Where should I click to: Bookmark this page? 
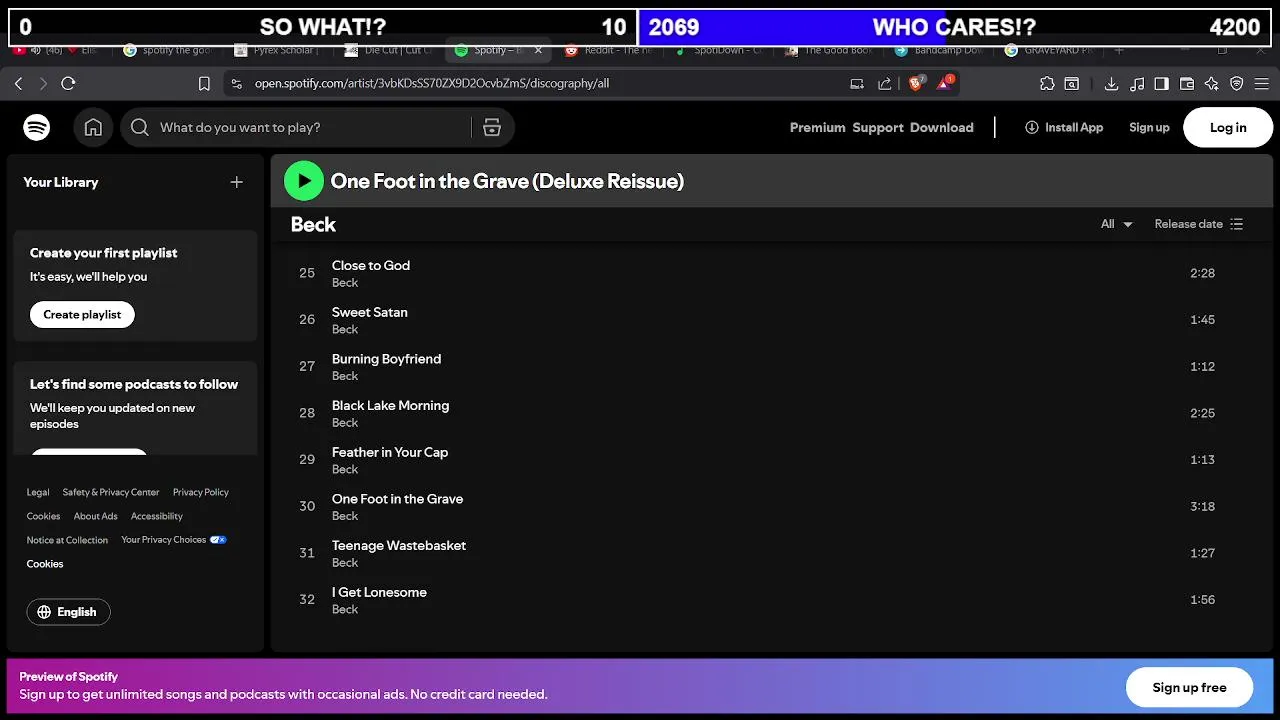tap(204, 84)
